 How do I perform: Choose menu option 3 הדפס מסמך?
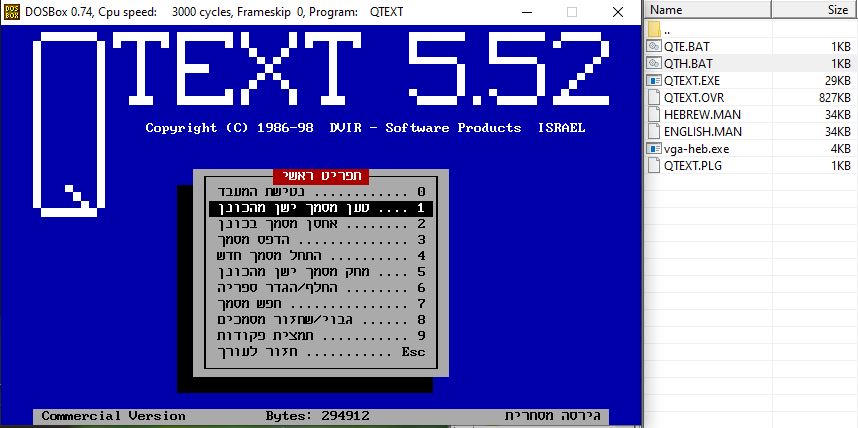pos(321,240)
